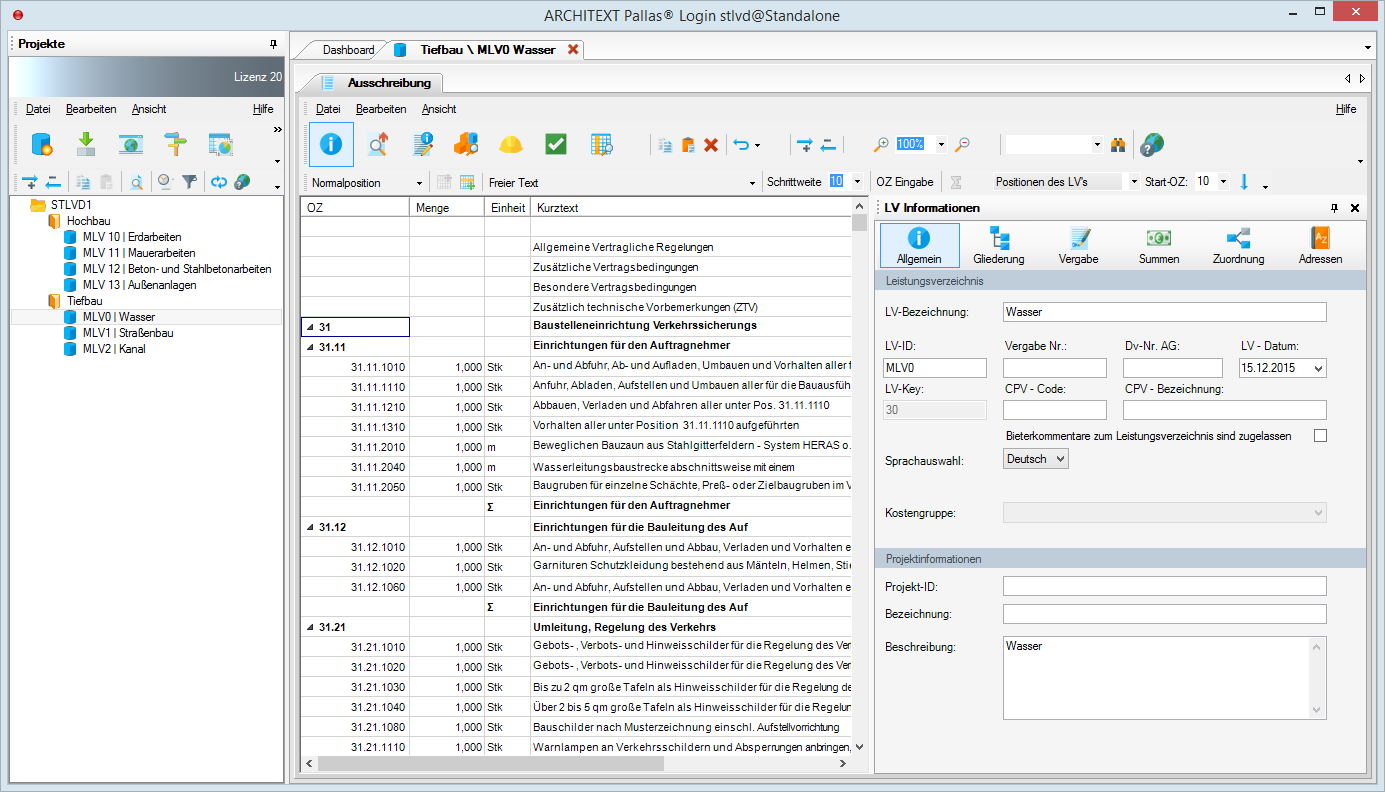Enable the Bieterkommentare zugelassen checkbox
This screenshot has height=792, width=1385.
click(x=1320, y=436)
